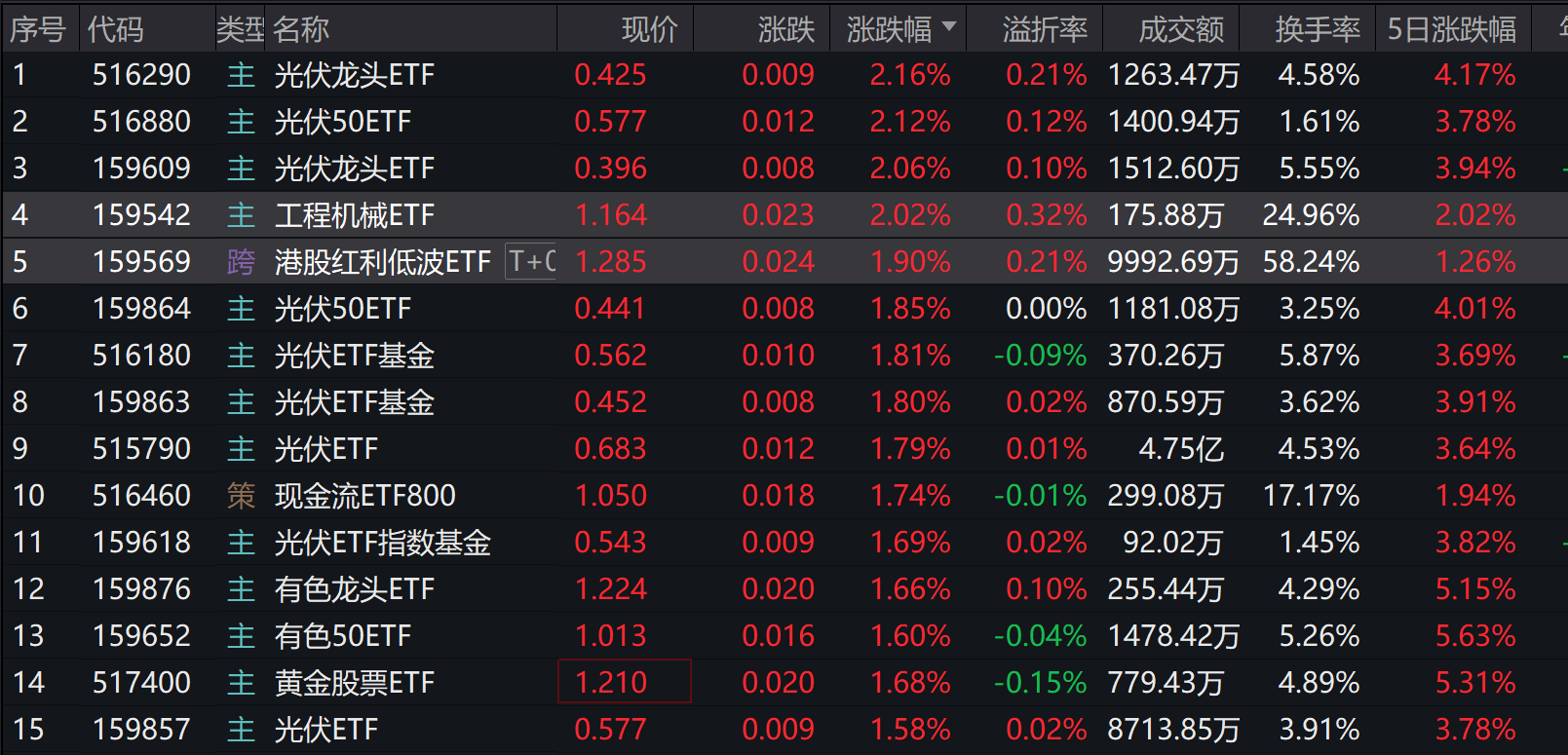The width and height of the screenshot is (1568, 755).
Task: Click premium rate -0.09%
Action: tap(1040, 356)
